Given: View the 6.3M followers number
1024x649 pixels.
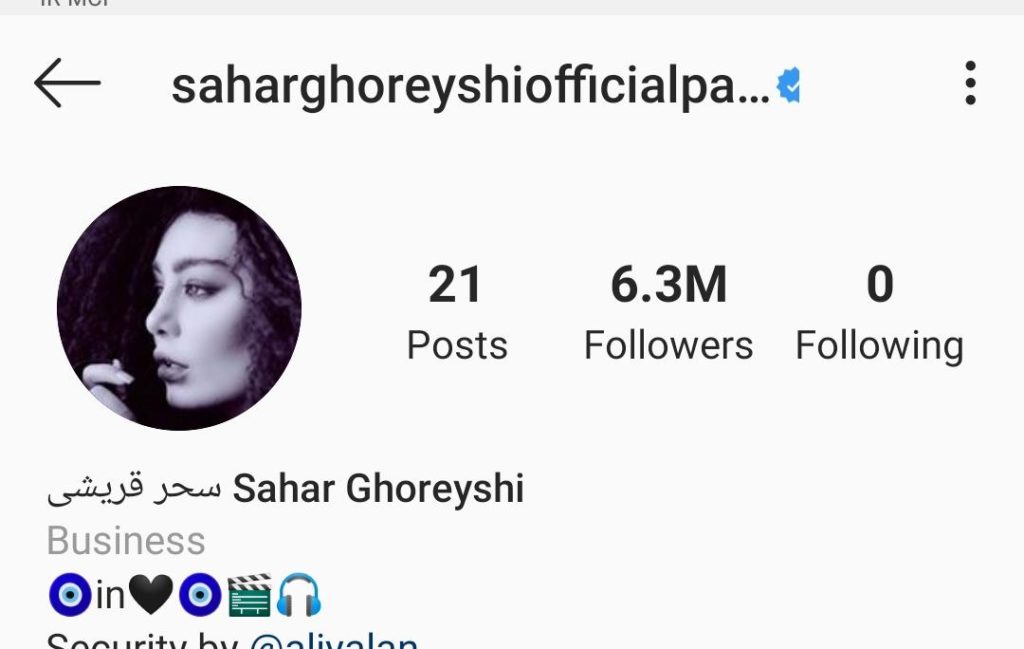Looking at the screenshot, I should 669,285.
